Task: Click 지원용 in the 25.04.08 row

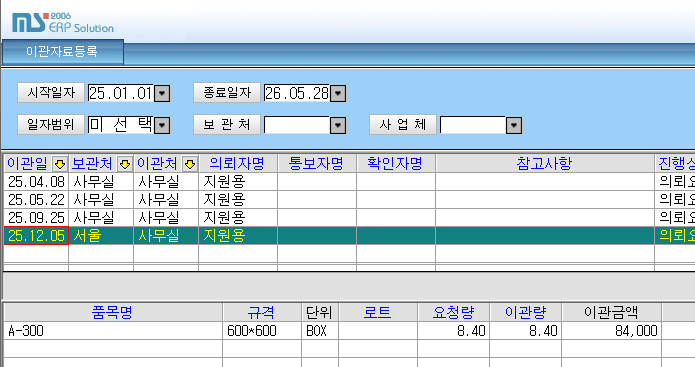Action: [x=238, y=182]
